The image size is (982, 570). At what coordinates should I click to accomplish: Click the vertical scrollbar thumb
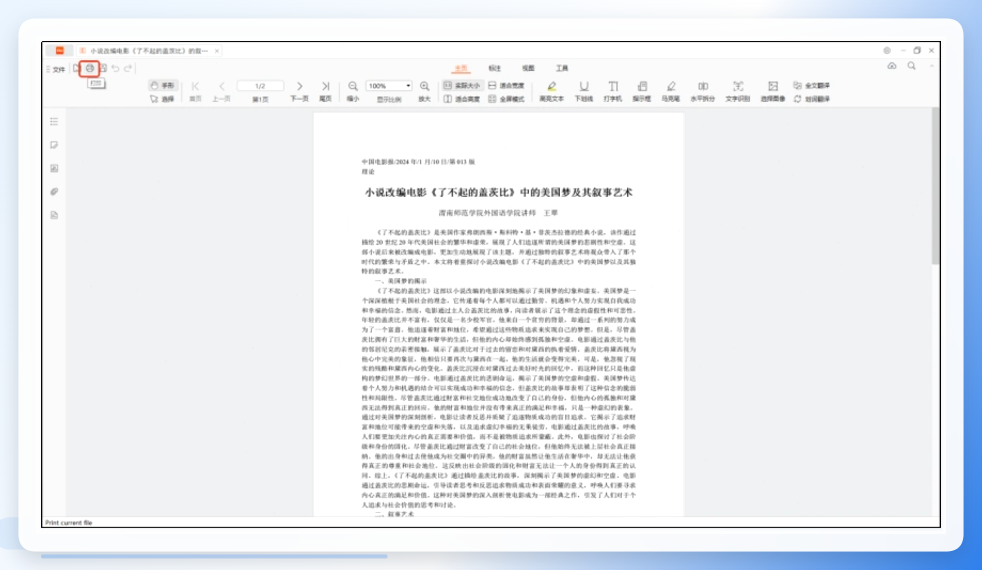(x=935, y=186)
